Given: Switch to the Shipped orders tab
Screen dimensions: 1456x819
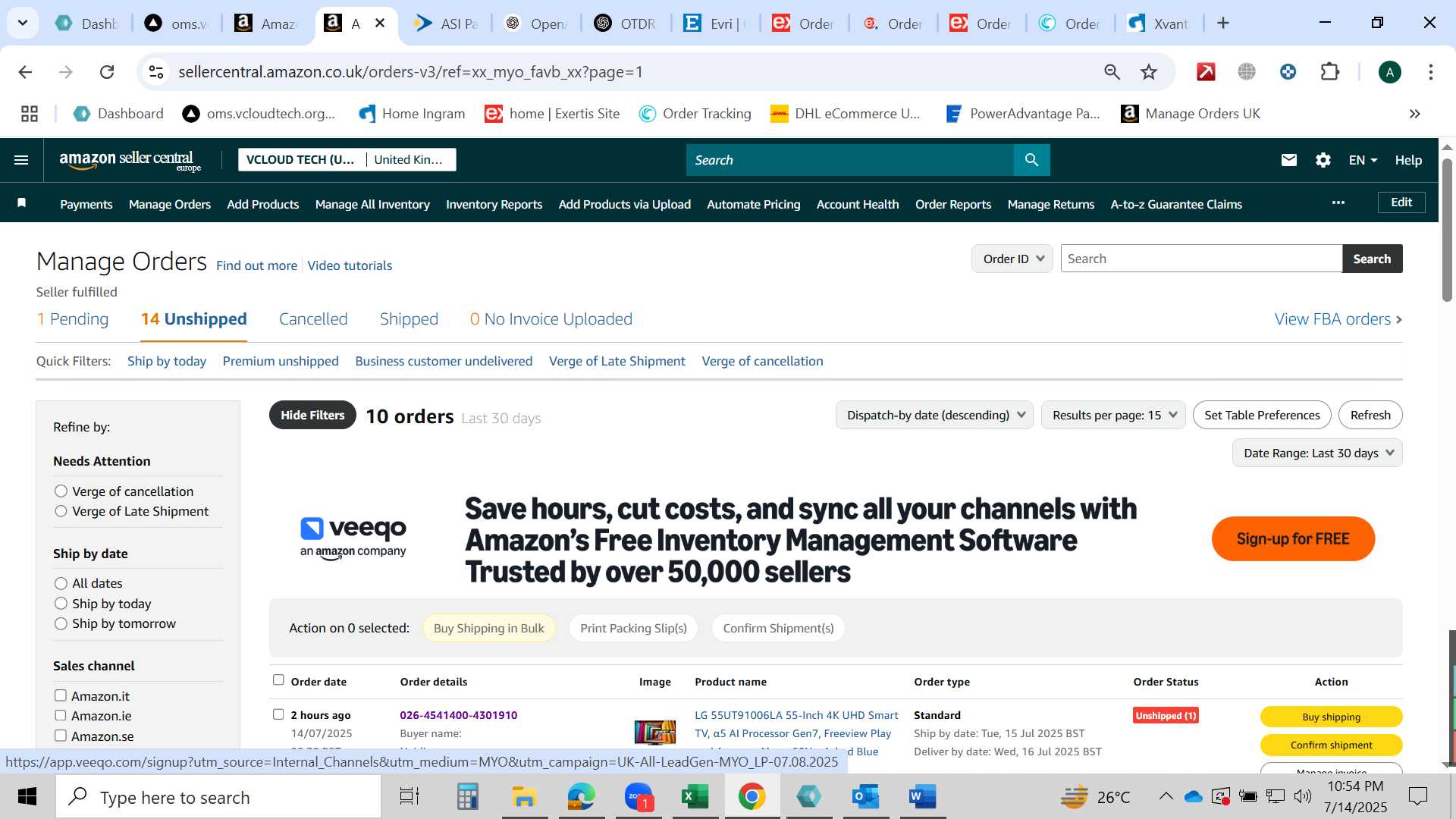Looking at the screenshot, I should tap(409, 319).
